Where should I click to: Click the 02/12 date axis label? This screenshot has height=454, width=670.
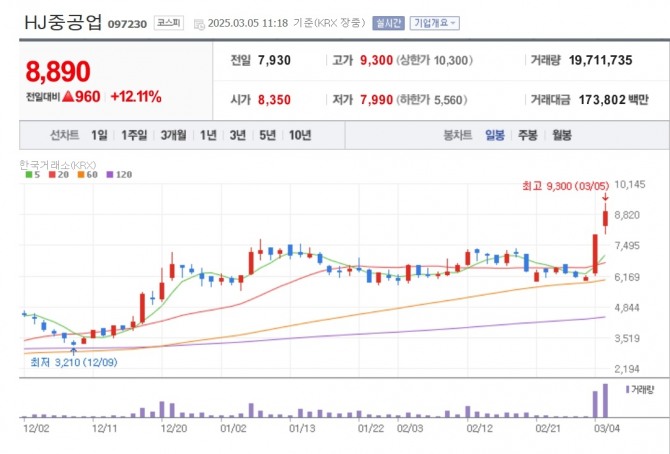479,428
